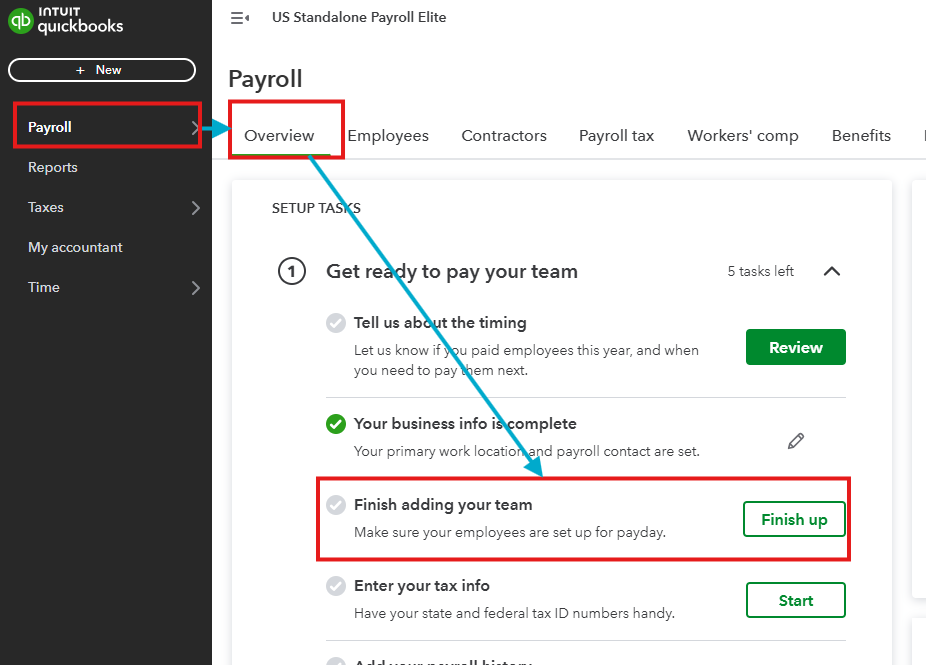Expand the Time sidebar entry
This screenshot has width=926, height=665.
(x=196, y=287)
